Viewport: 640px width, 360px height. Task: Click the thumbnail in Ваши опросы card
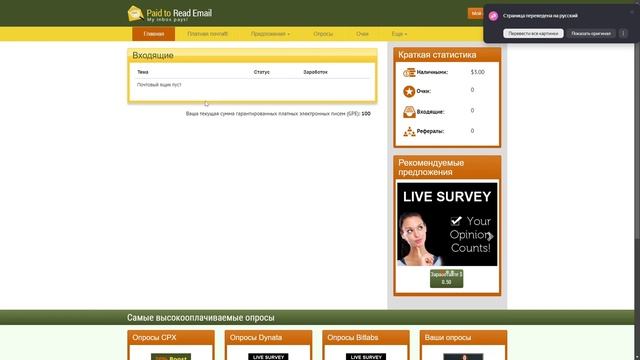463,357
